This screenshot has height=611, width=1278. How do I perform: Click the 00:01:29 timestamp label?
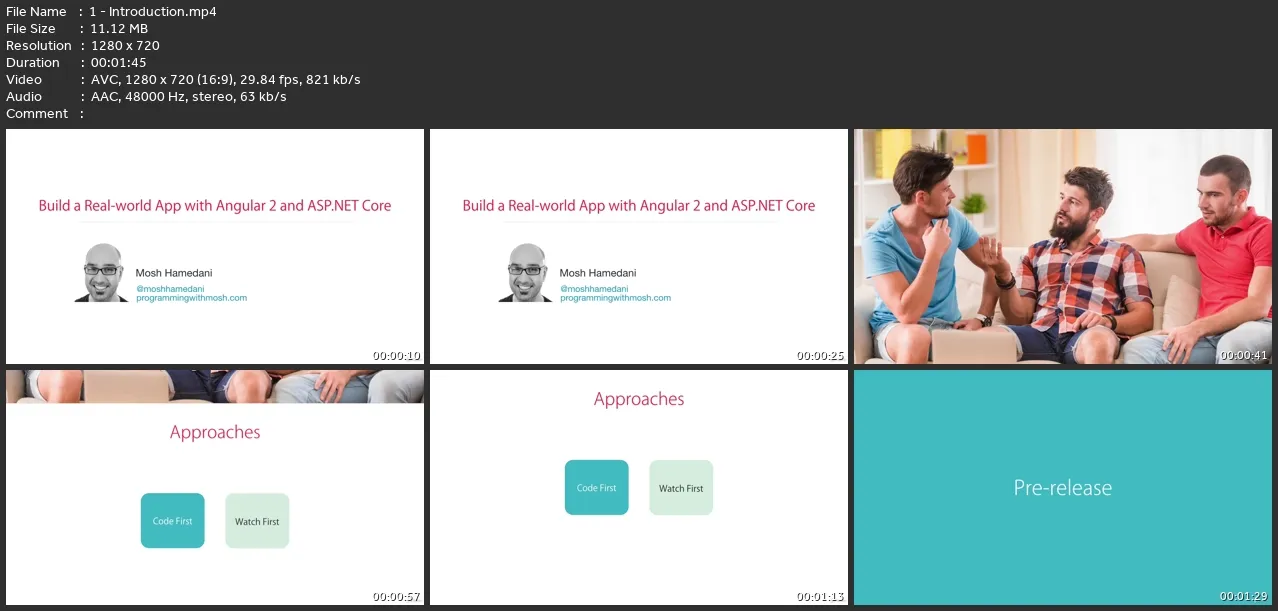tap(1245, 597)
